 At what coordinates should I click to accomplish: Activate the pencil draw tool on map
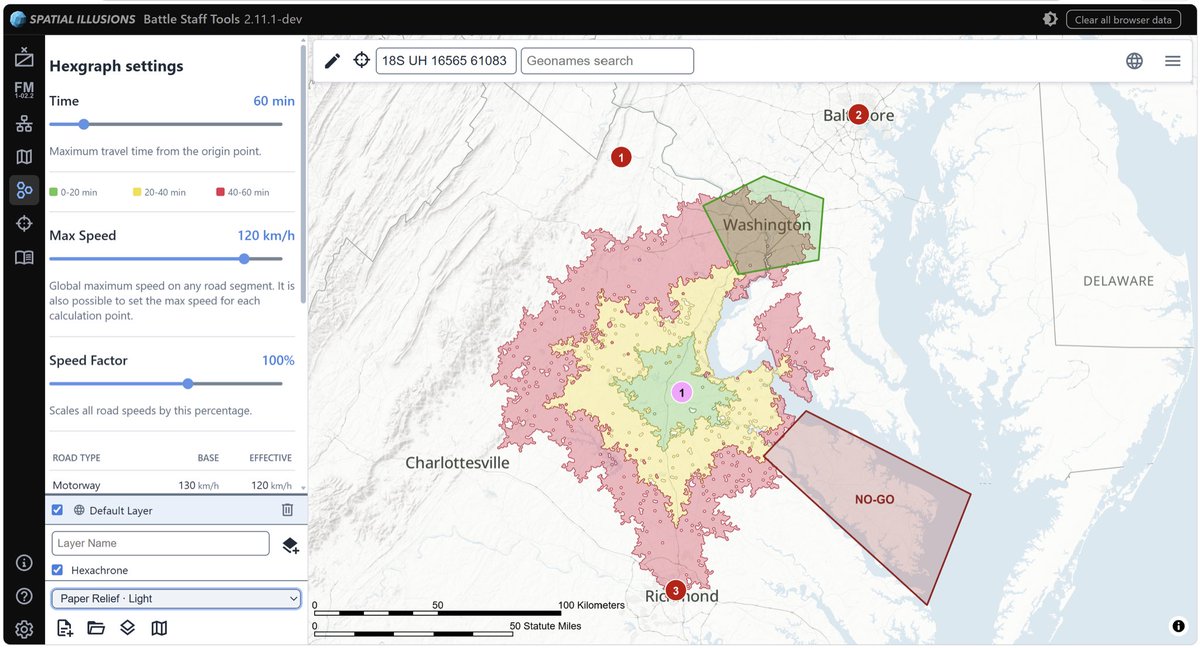(333, 61)
